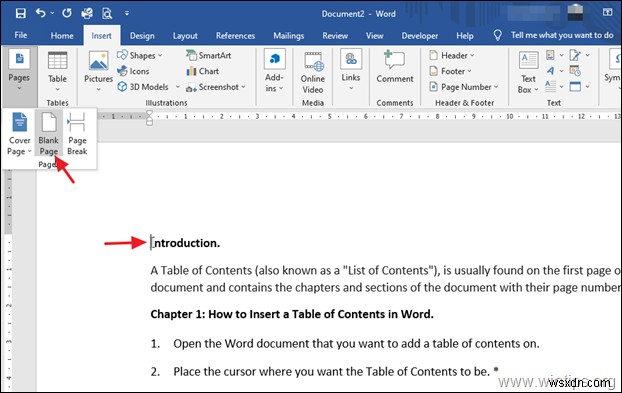Image resolution: width=622 pixels, height=393 pixels.
Task: Open the Page Number options
Action: (x=464, y=87)
